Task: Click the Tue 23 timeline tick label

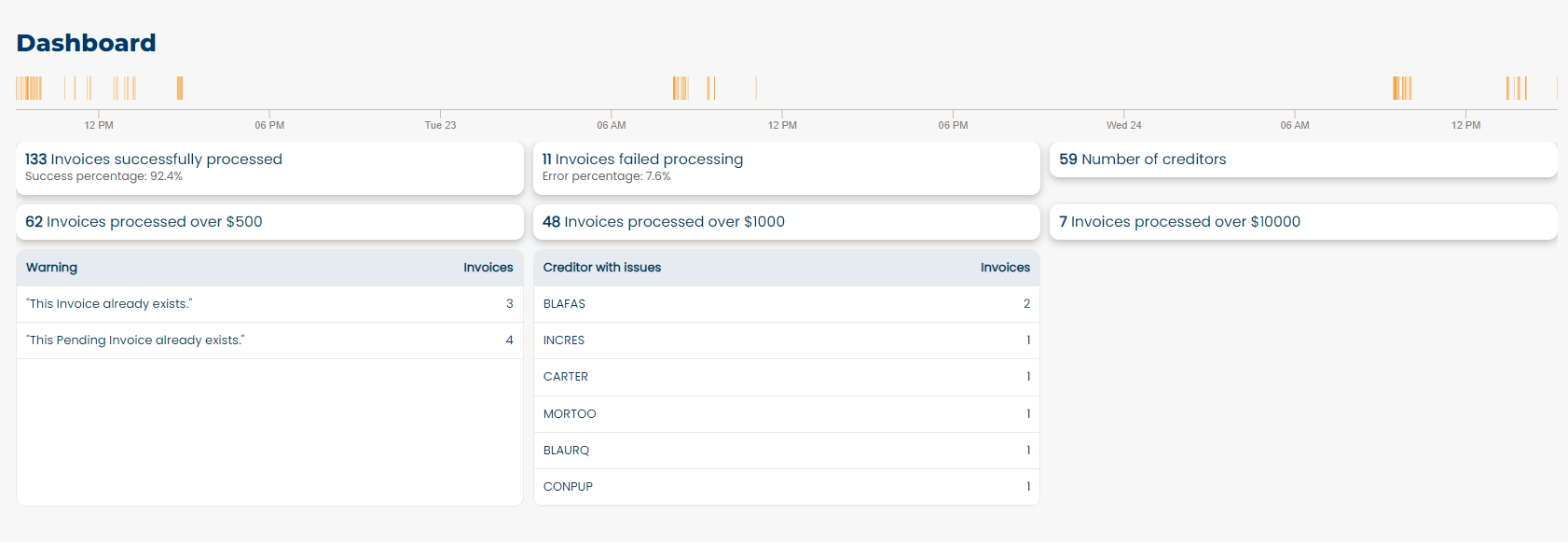Action: (x=440, y=125)
